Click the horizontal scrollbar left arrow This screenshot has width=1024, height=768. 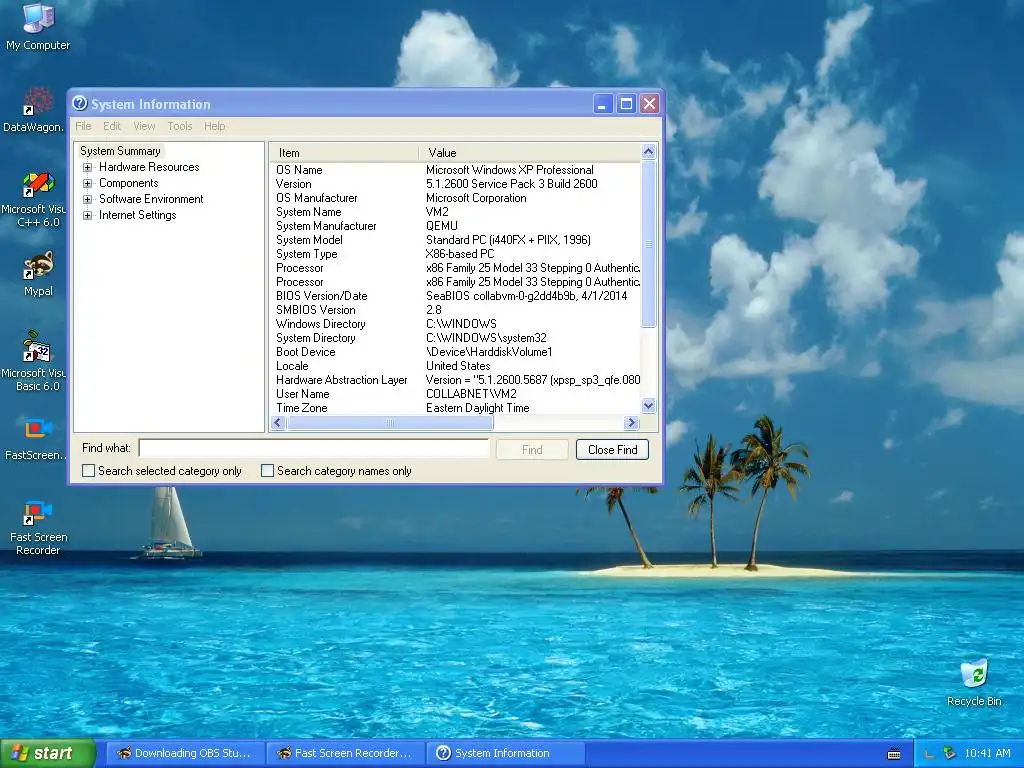point(278,423)
